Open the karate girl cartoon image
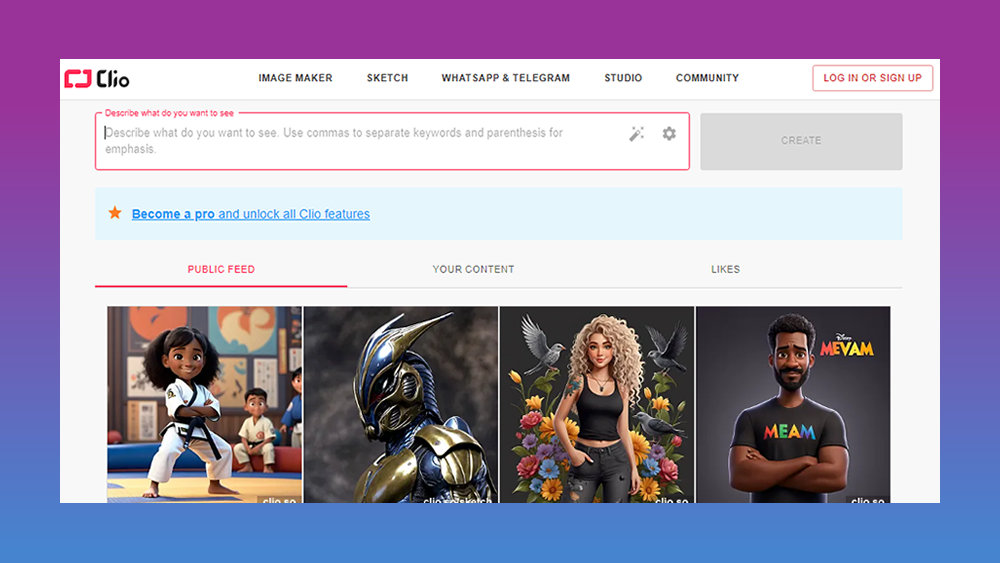Image resolution: width=1000 pixels, height=563 pixels. point(204,404)
